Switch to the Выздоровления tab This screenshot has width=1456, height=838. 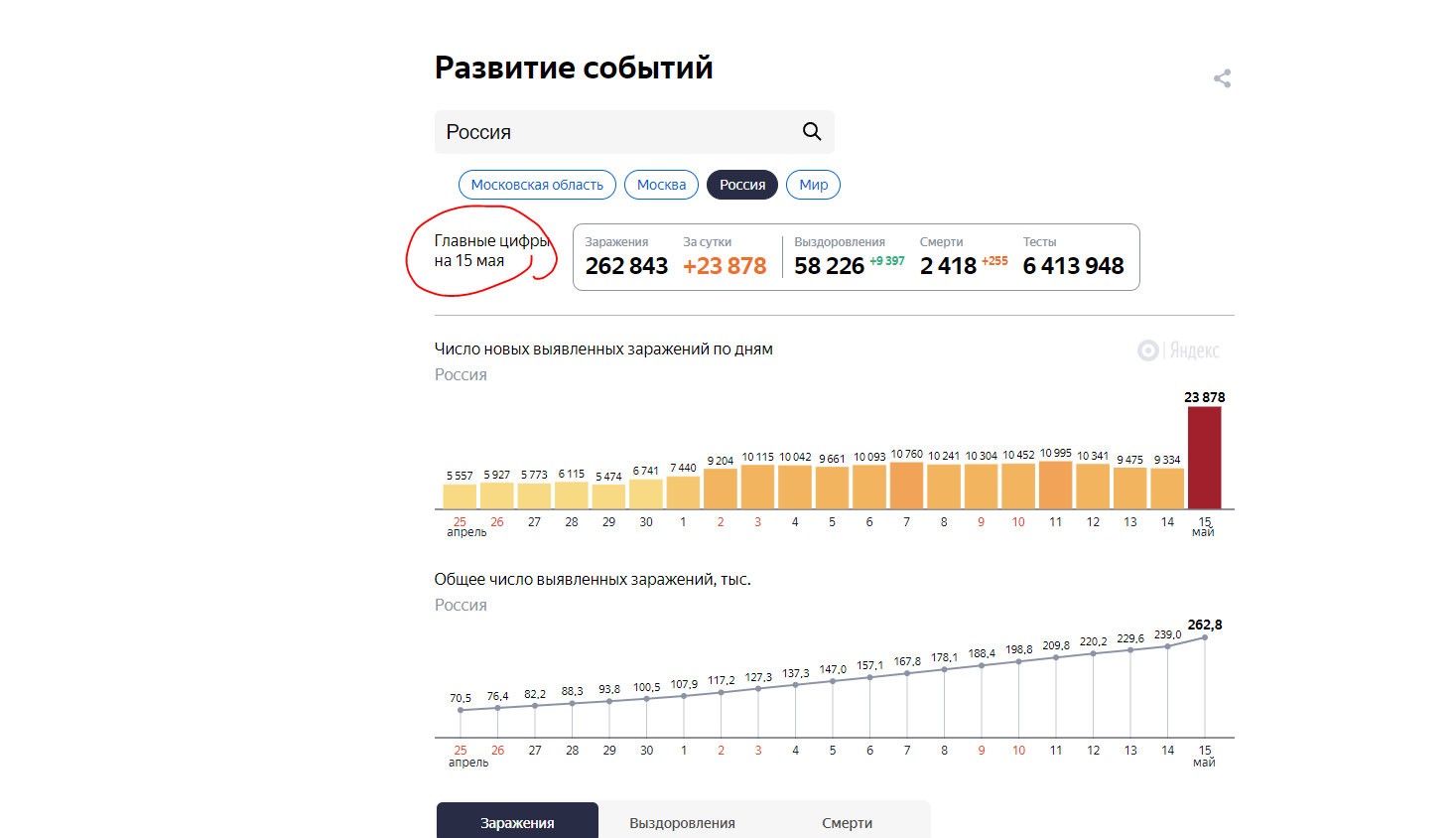tap(682, 822)
